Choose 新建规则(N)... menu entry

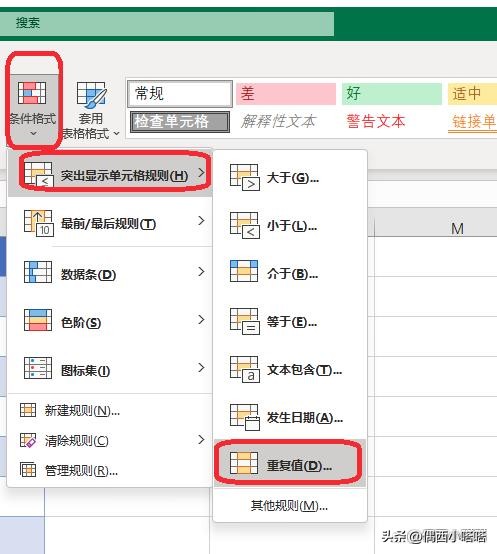tap(110, 410)
